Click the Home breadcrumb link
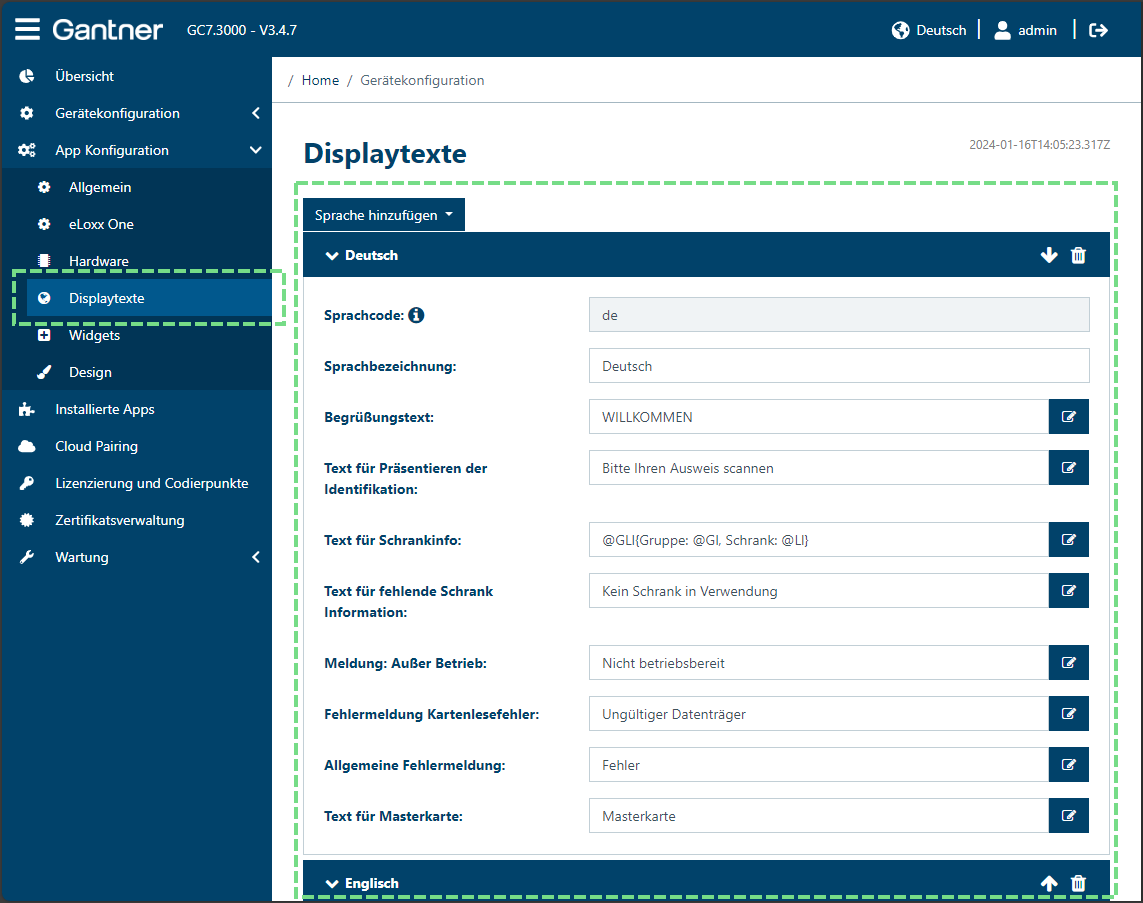 coord(320,80)
